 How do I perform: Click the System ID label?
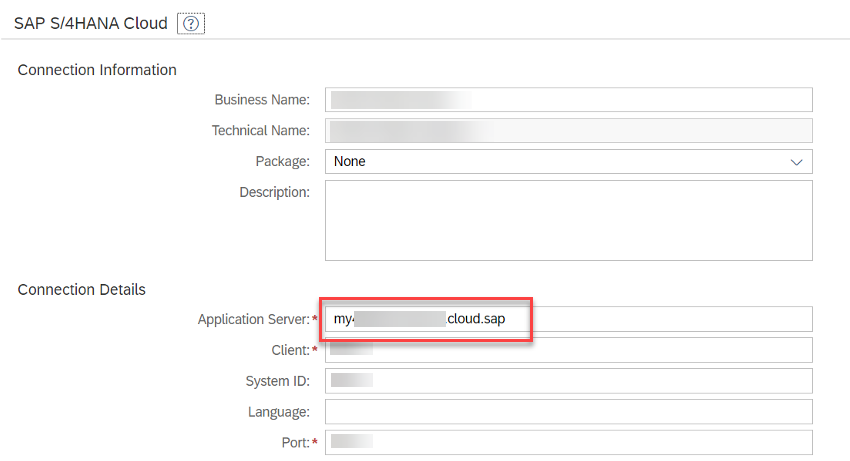278,381
